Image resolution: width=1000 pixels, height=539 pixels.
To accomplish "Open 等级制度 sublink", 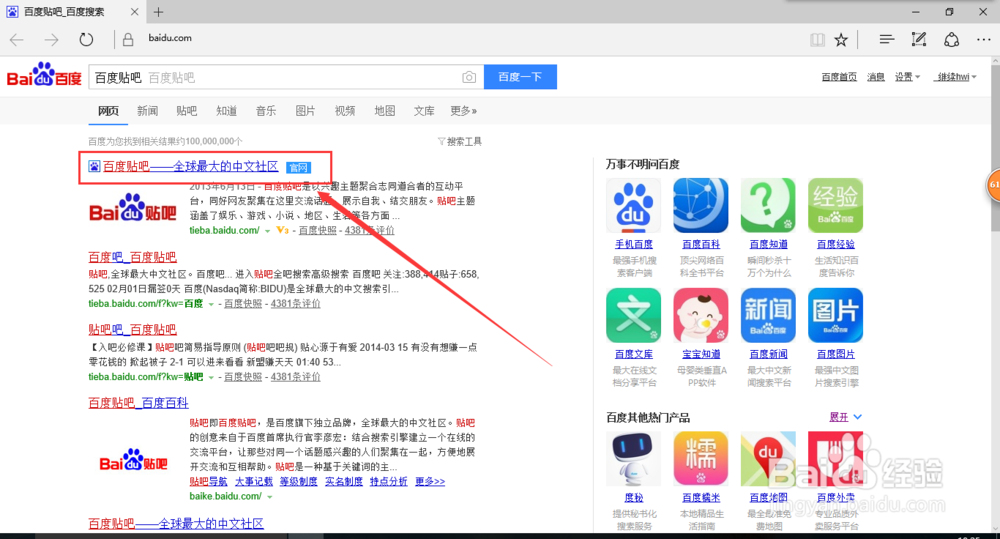I will 298,482.
